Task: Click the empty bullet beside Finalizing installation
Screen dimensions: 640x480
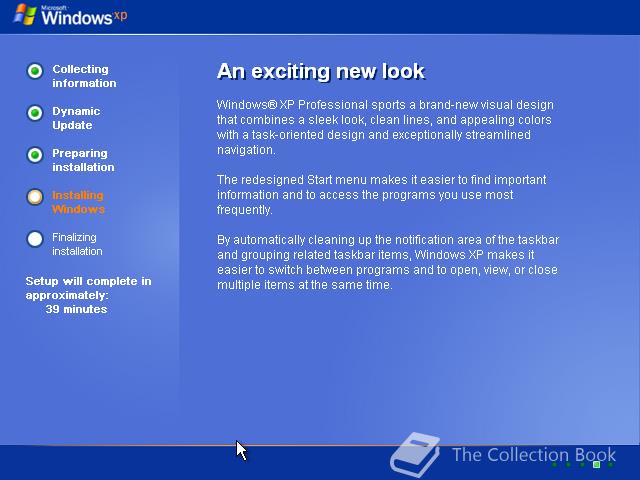Action: coord(35,239)
